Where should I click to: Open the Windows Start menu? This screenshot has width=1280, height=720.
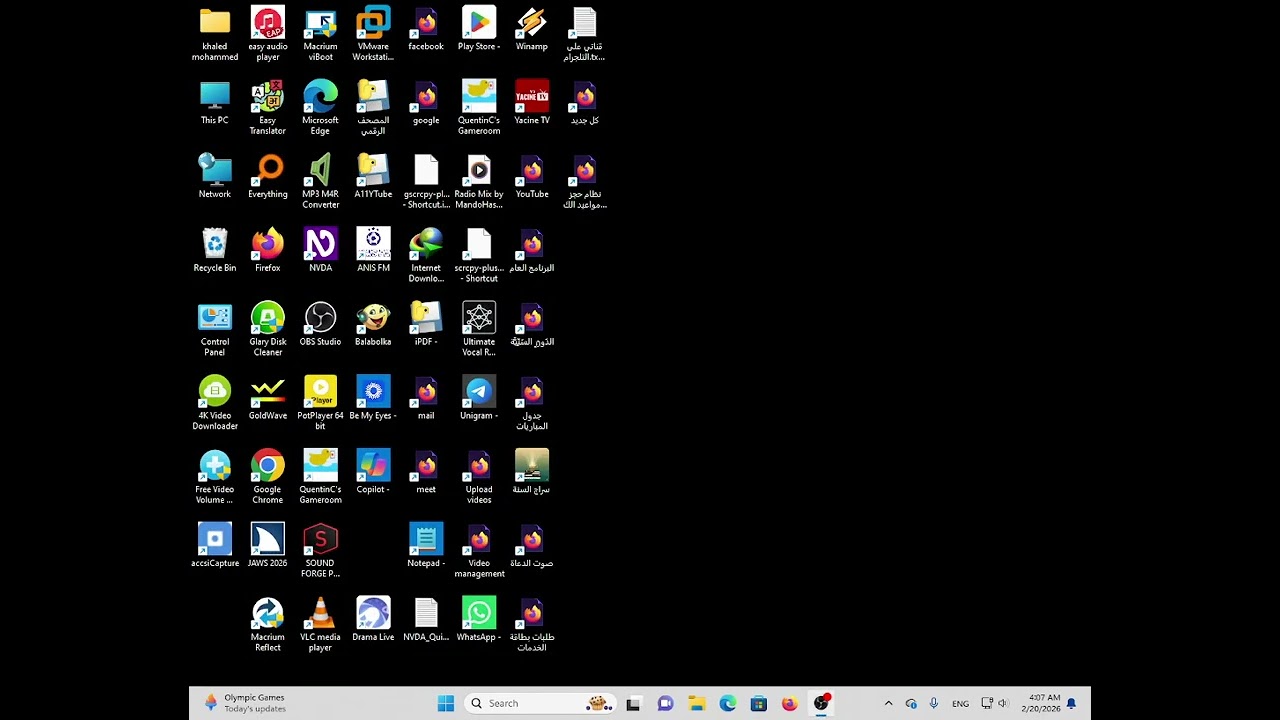446,703
